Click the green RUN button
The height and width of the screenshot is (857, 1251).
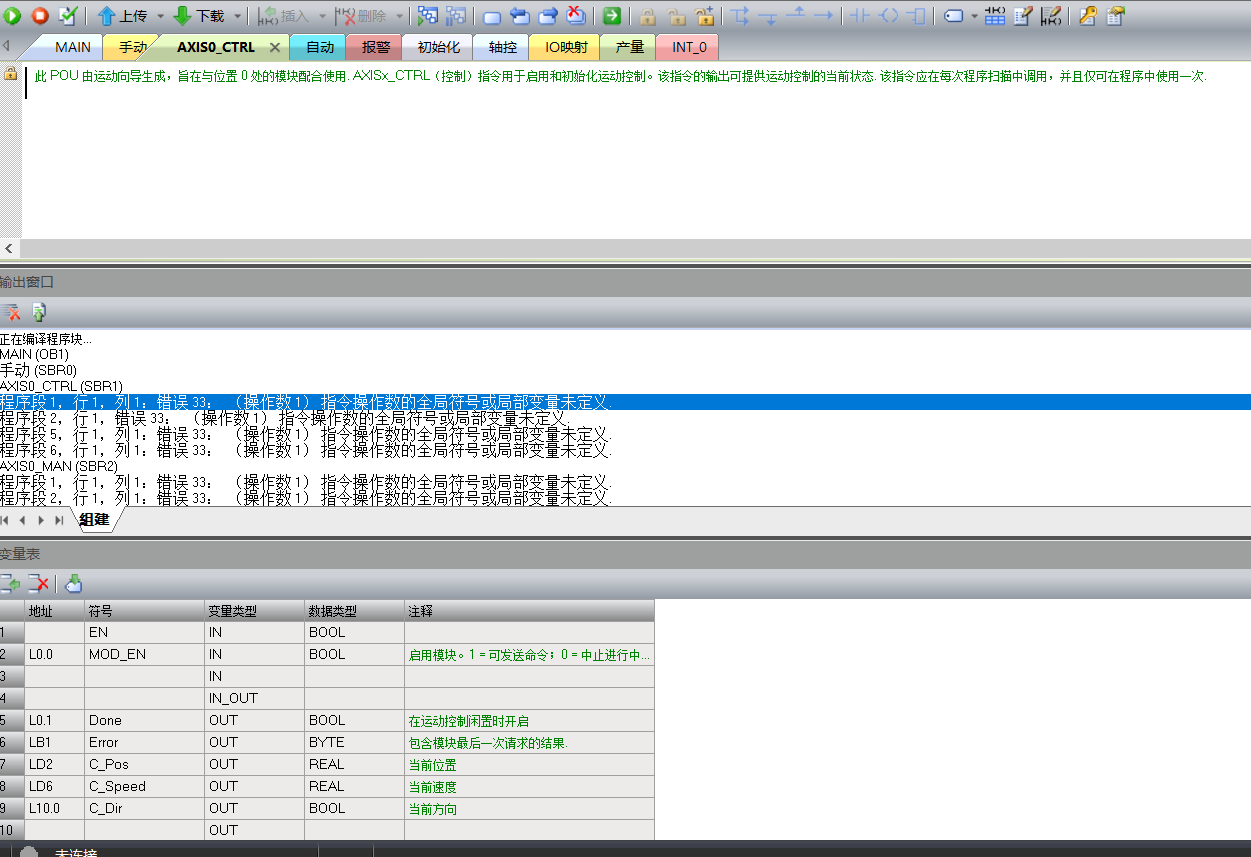pyautogui.click(x=13, y=16)
